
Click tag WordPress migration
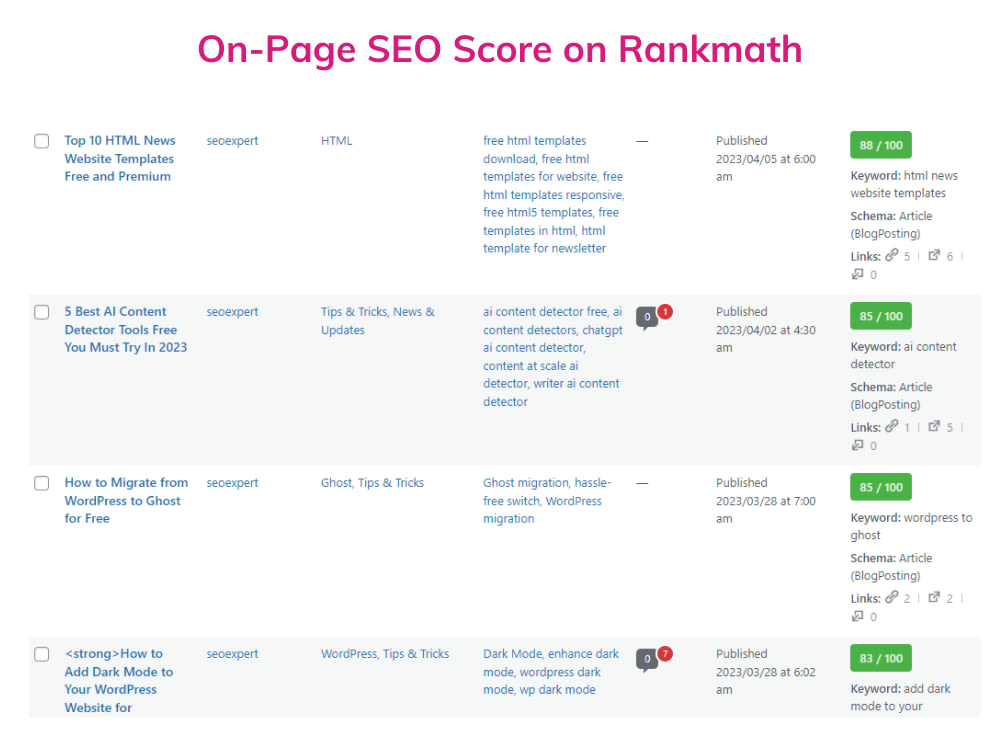pyautogui.click(x=542, y=510)
